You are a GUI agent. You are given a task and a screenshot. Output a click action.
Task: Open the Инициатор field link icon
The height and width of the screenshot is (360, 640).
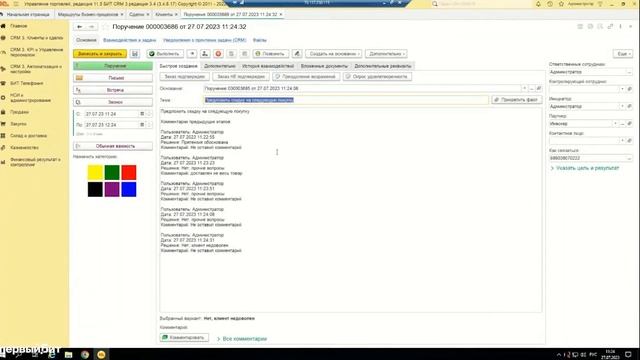point(629,106)
